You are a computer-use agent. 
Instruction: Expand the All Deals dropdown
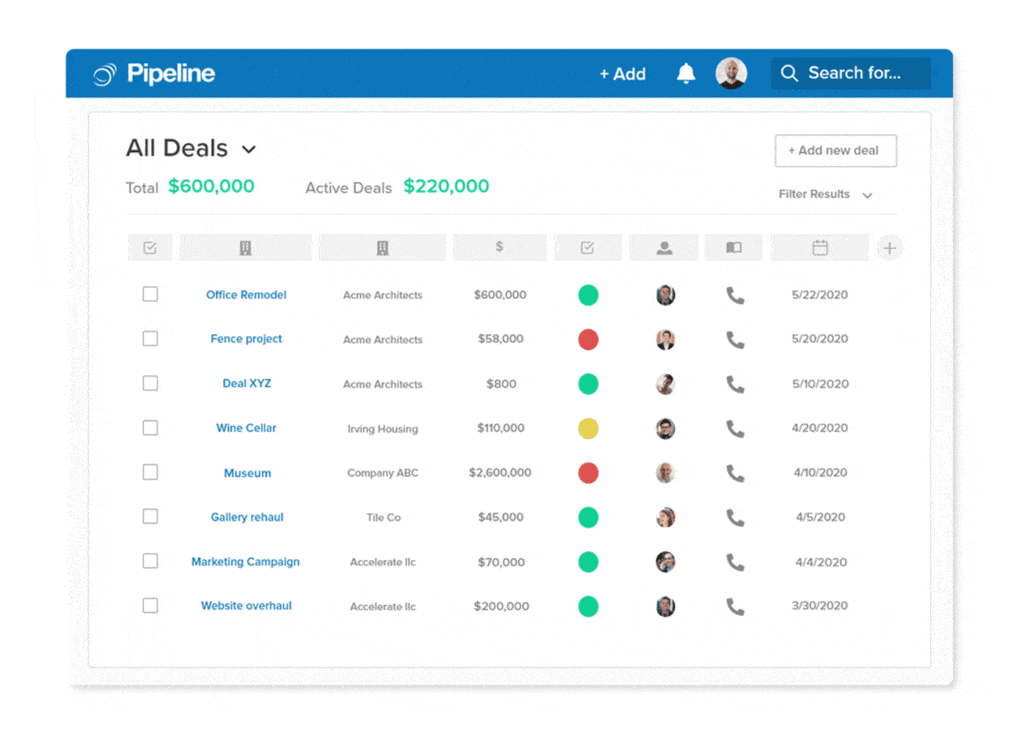(x=249, y=149)
